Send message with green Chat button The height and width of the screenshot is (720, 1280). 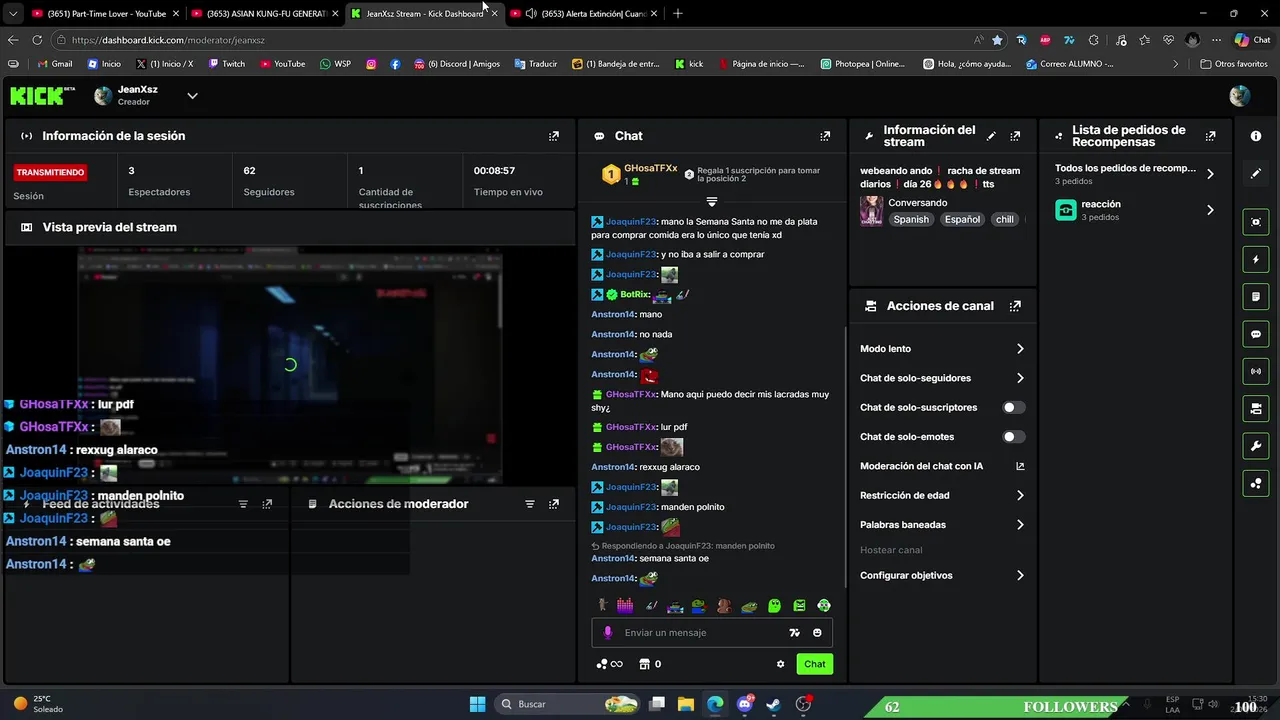(x=815, y=664)
